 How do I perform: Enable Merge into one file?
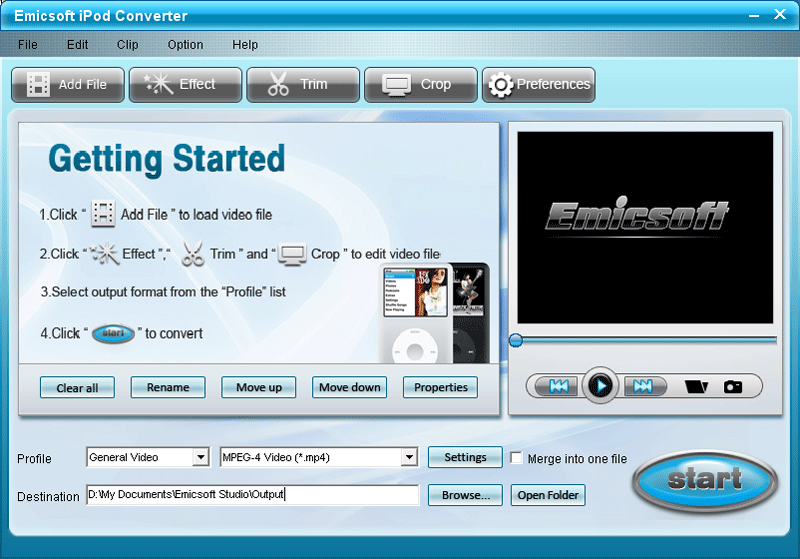(x=516, y=458)
